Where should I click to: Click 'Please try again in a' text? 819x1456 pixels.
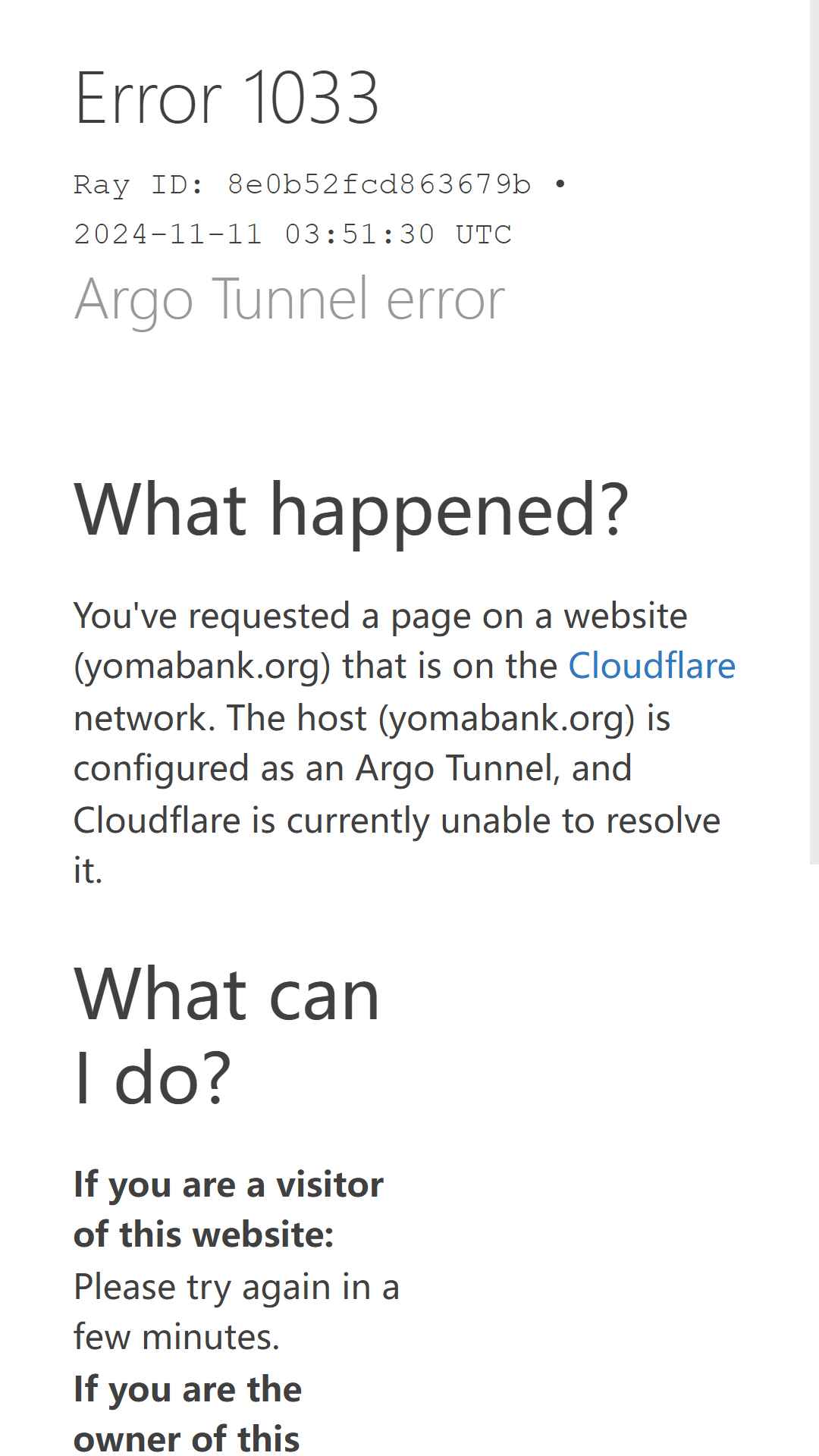click(x=237, y=1287)
